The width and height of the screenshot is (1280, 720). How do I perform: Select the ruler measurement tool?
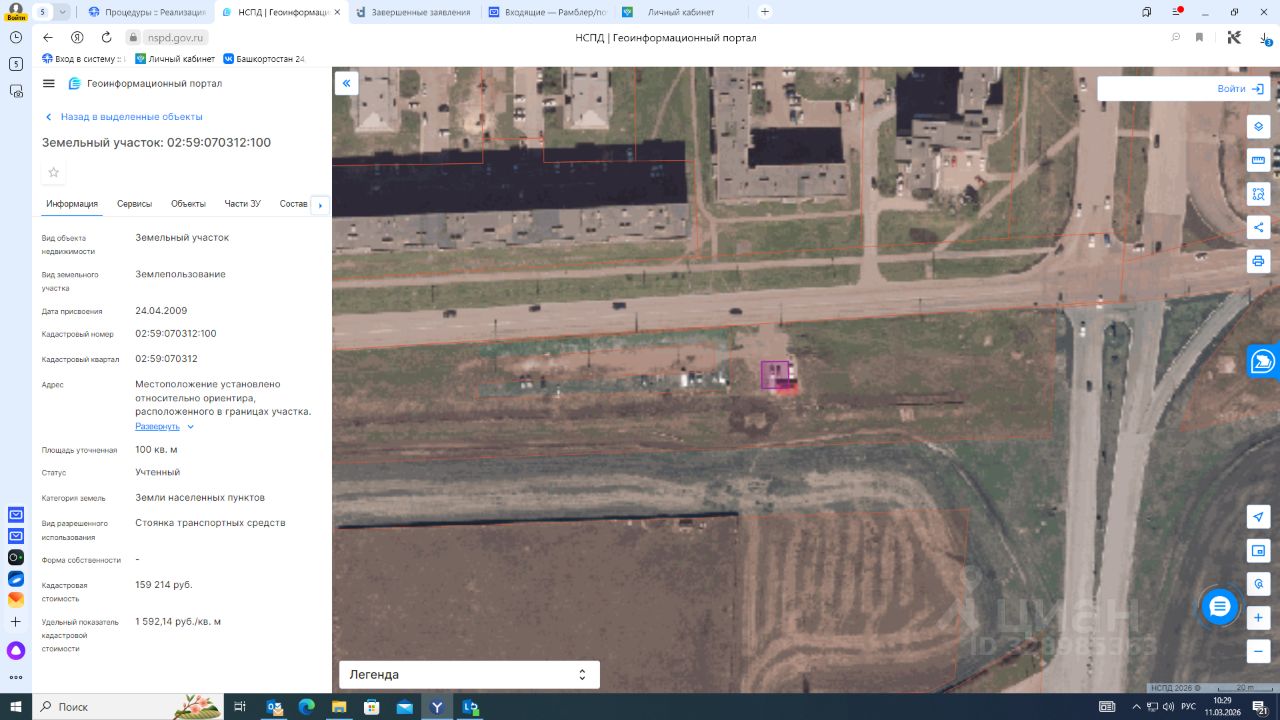pyautogui.click(x=1258, y=160)
